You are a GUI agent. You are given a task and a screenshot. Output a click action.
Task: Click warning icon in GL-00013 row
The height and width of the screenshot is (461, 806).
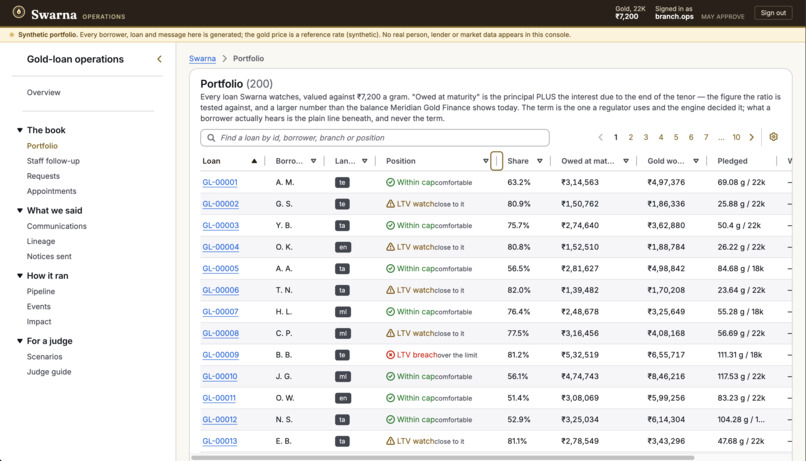pyautogui.click(x=390, y=441)
